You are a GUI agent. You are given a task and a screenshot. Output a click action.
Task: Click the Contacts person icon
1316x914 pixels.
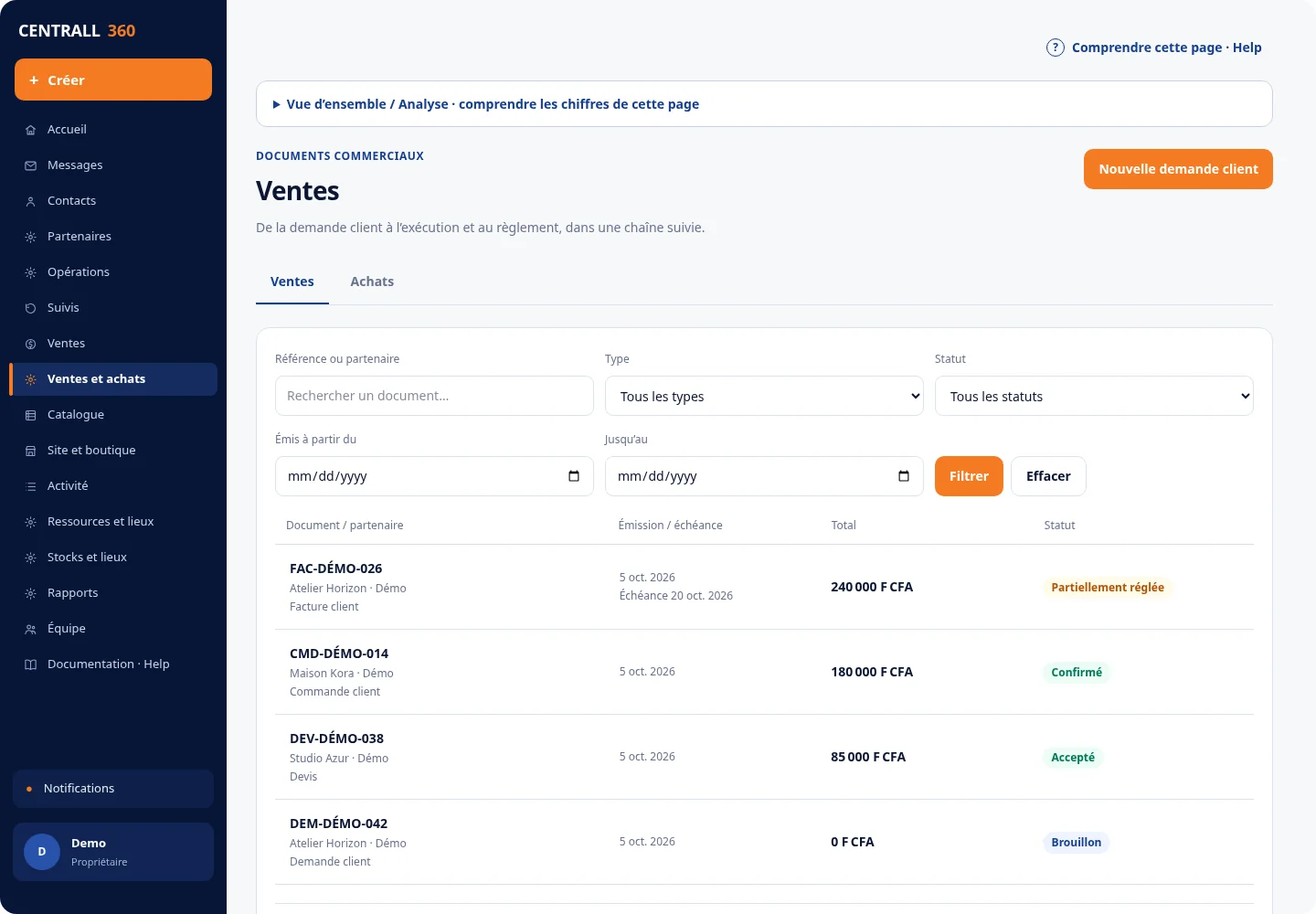[30, 201]
